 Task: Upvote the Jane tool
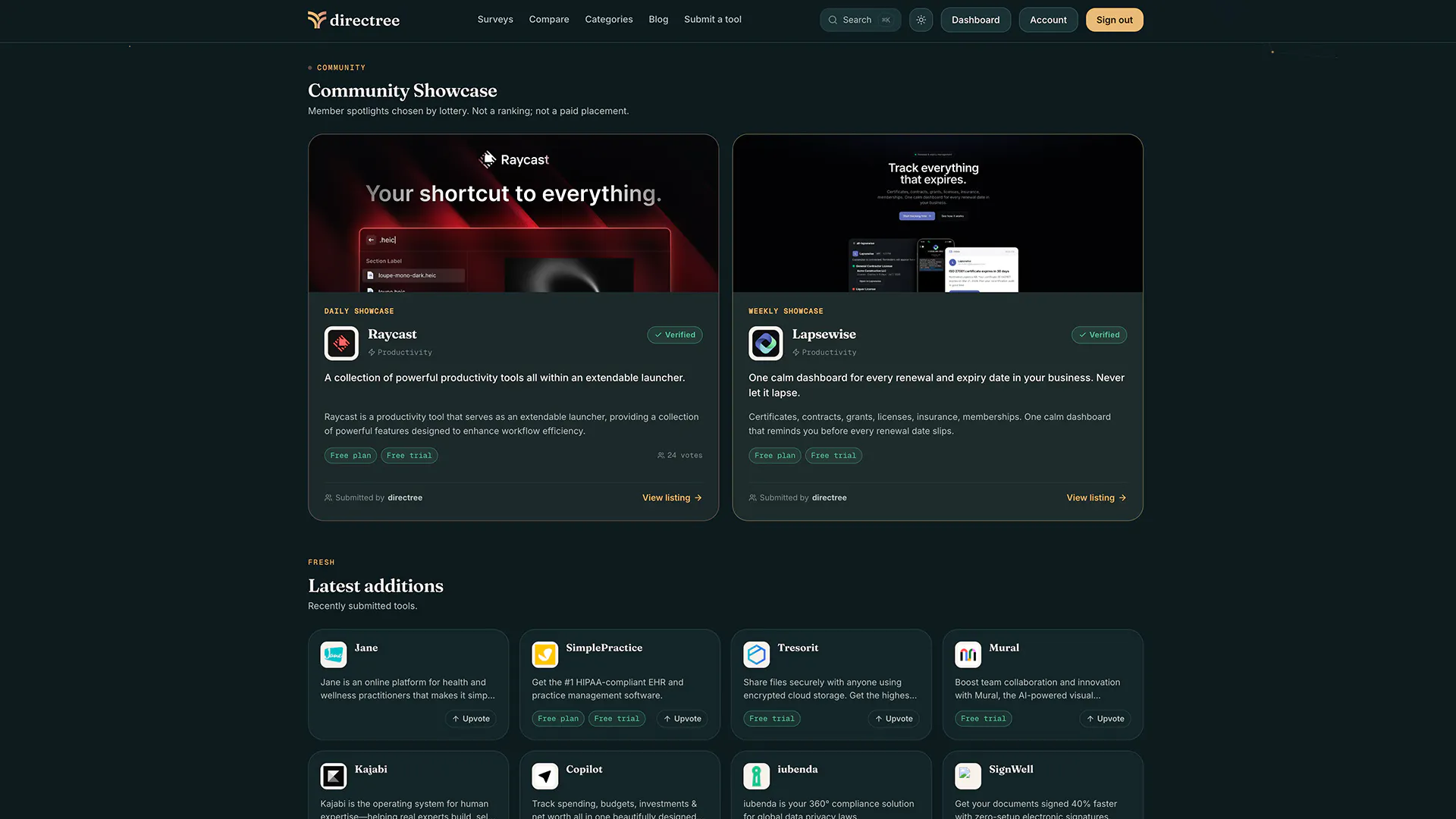[471, 718]
